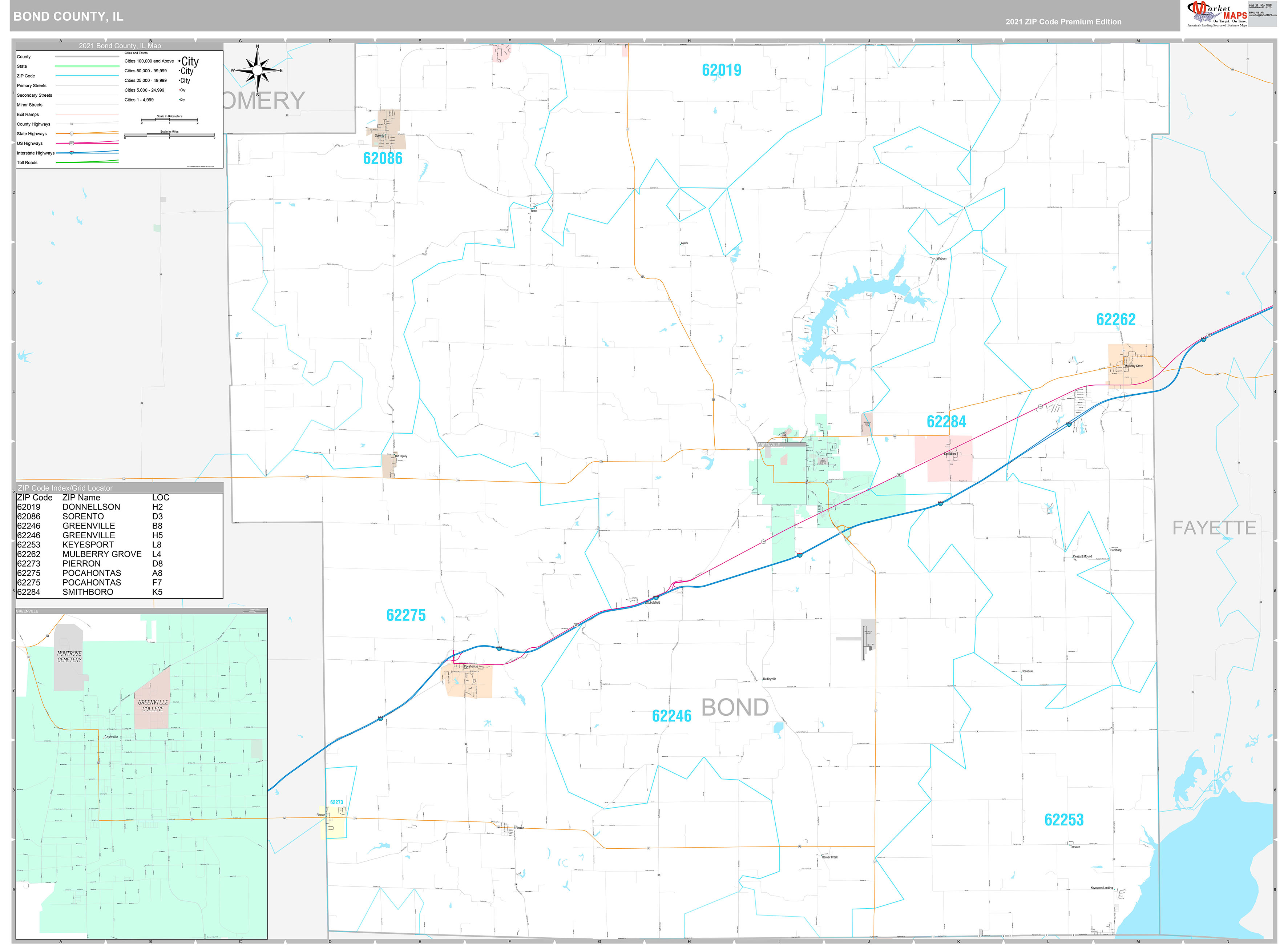Click the blue Interstate Highways line sample in the legend
This screenshot has width=1288, height=945.
coord(88,153)
